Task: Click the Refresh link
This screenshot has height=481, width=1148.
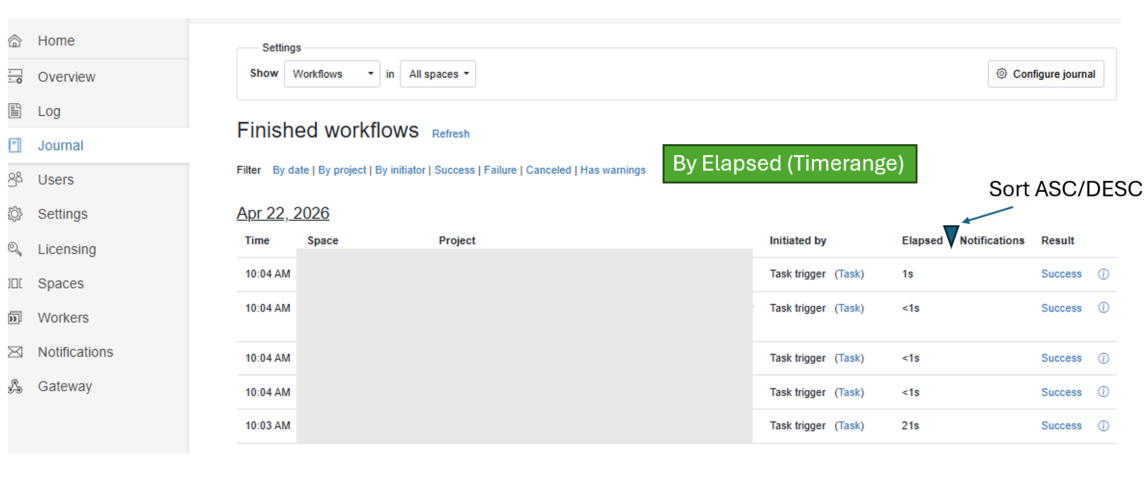Action: [x=450, y=134]
